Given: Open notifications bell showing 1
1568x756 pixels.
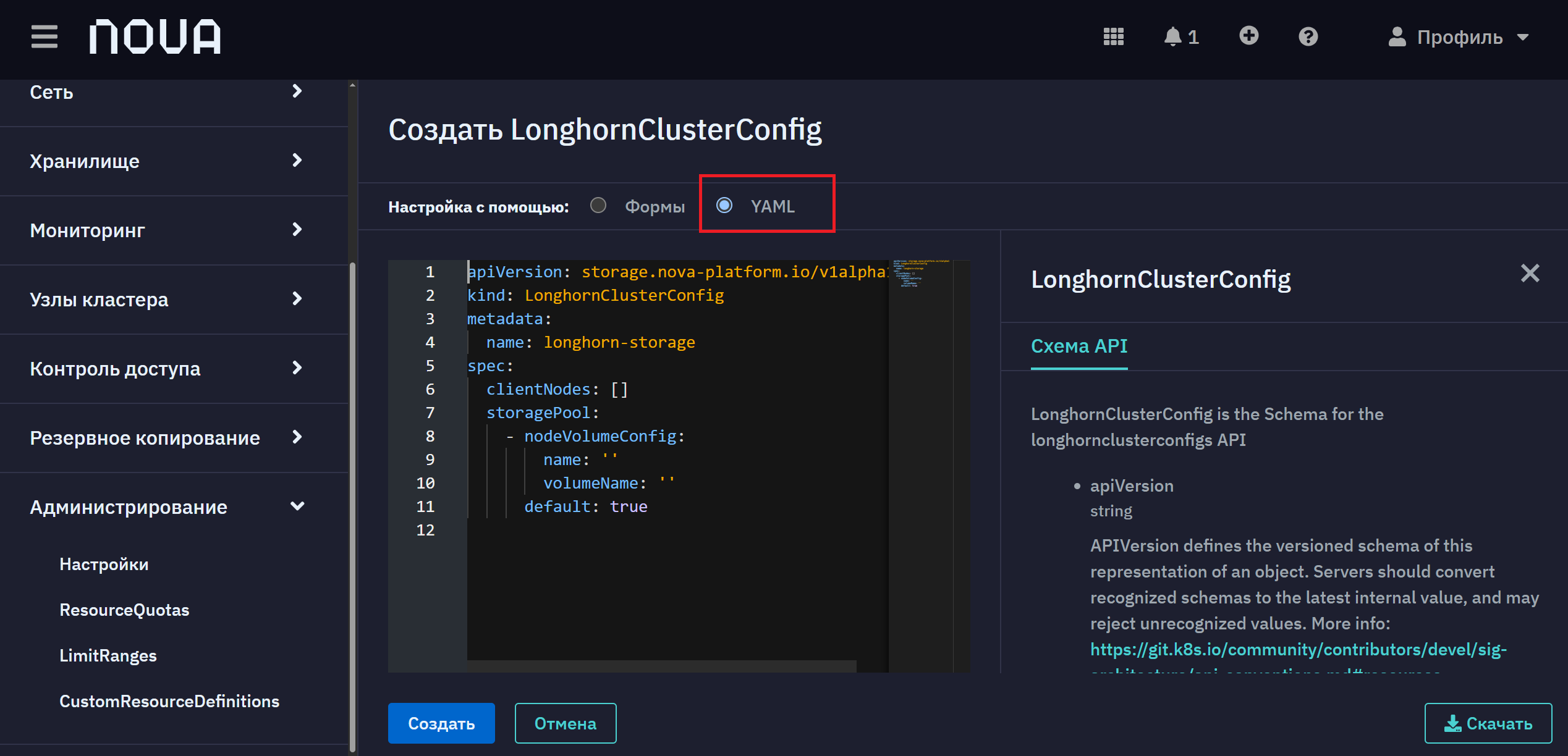Looking at the screenshot, I should pos(1181,36).
